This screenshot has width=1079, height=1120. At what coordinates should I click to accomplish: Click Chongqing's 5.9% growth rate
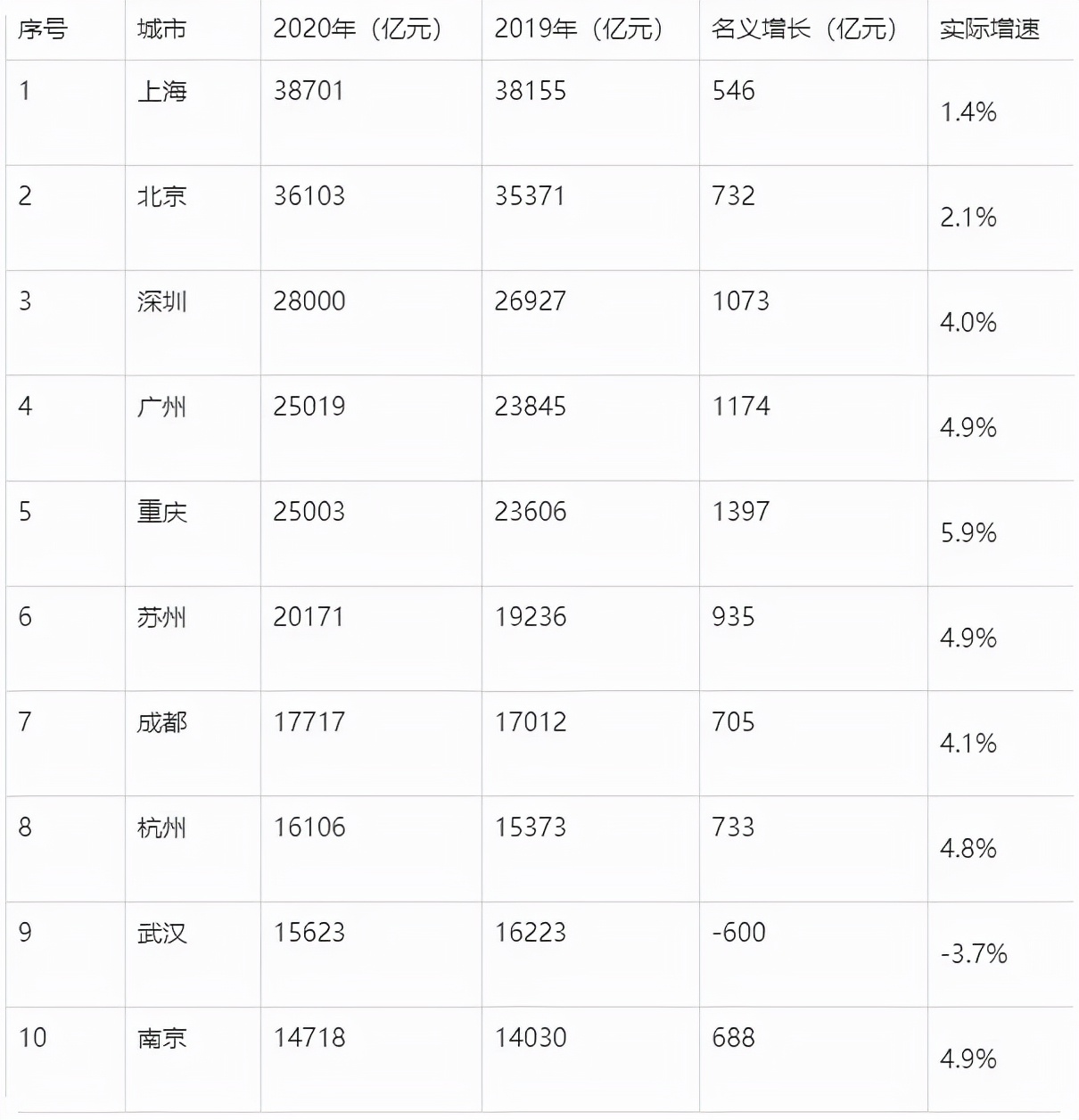coord(968,533)
